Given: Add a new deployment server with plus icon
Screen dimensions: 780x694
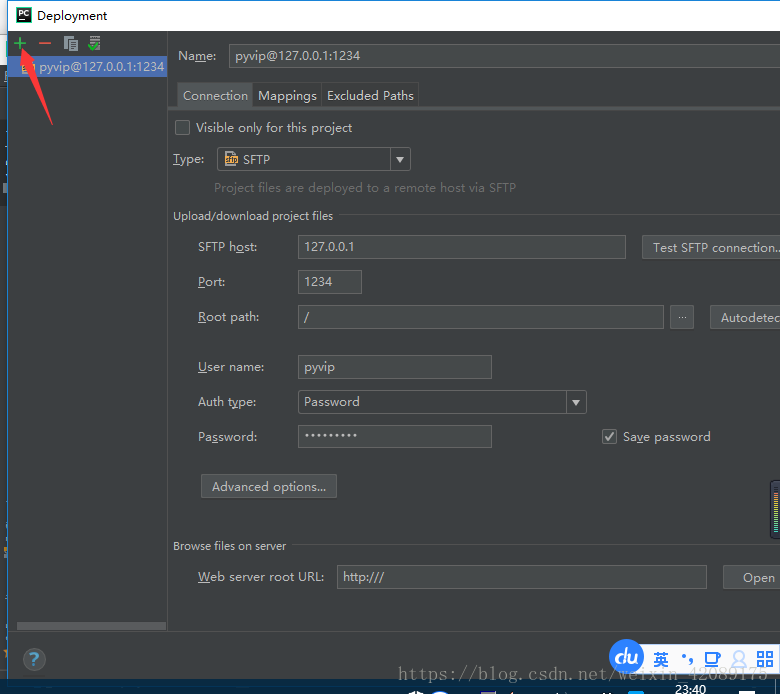Looking at the screenshot, I should [x=20, y=44].
